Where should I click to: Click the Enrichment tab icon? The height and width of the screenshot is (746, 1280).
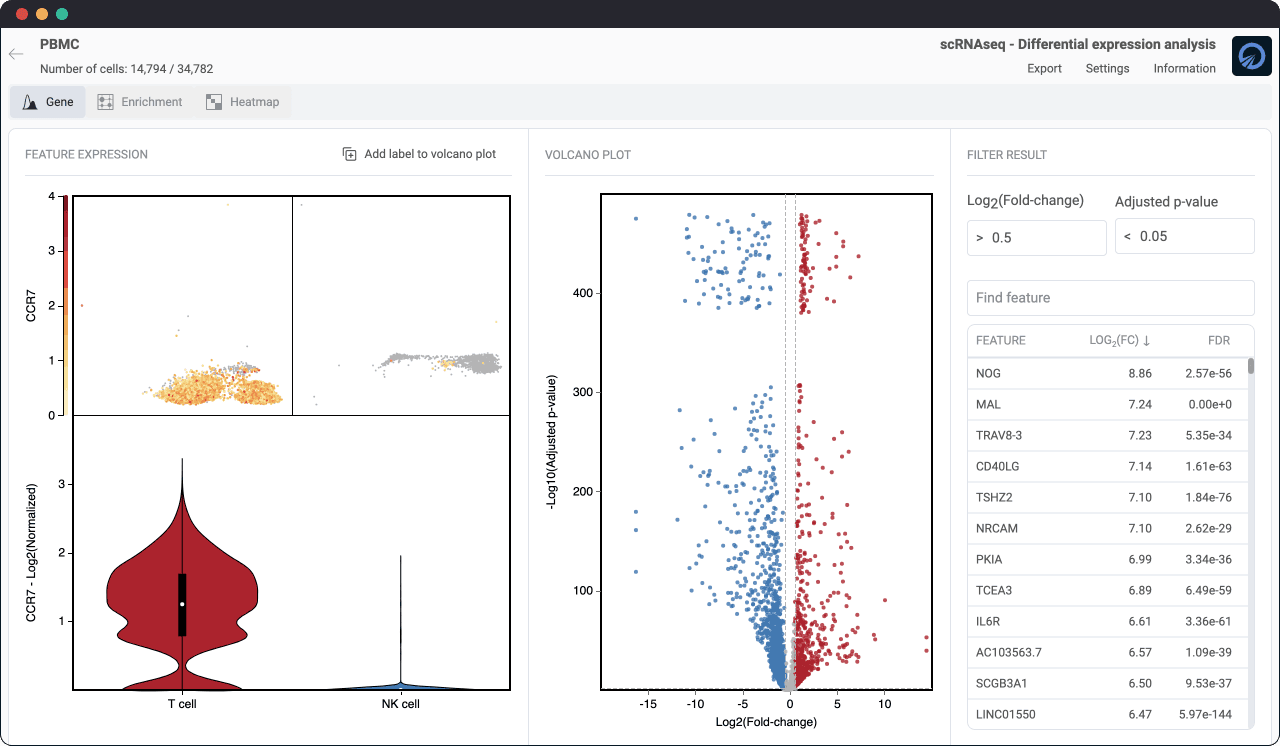[105, 102]
